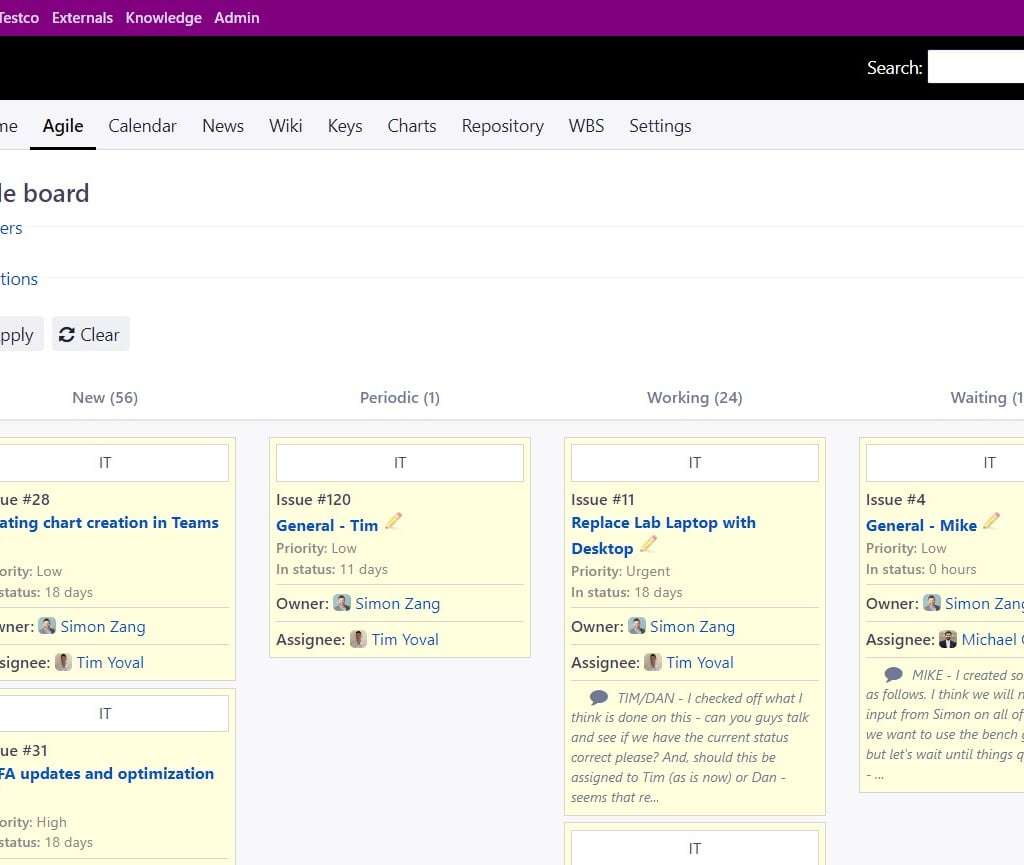The width and height of the screenshot is (1024, 865).
Task: Open Simon Zang owner link on Issue #11
Action: (692, 626)
